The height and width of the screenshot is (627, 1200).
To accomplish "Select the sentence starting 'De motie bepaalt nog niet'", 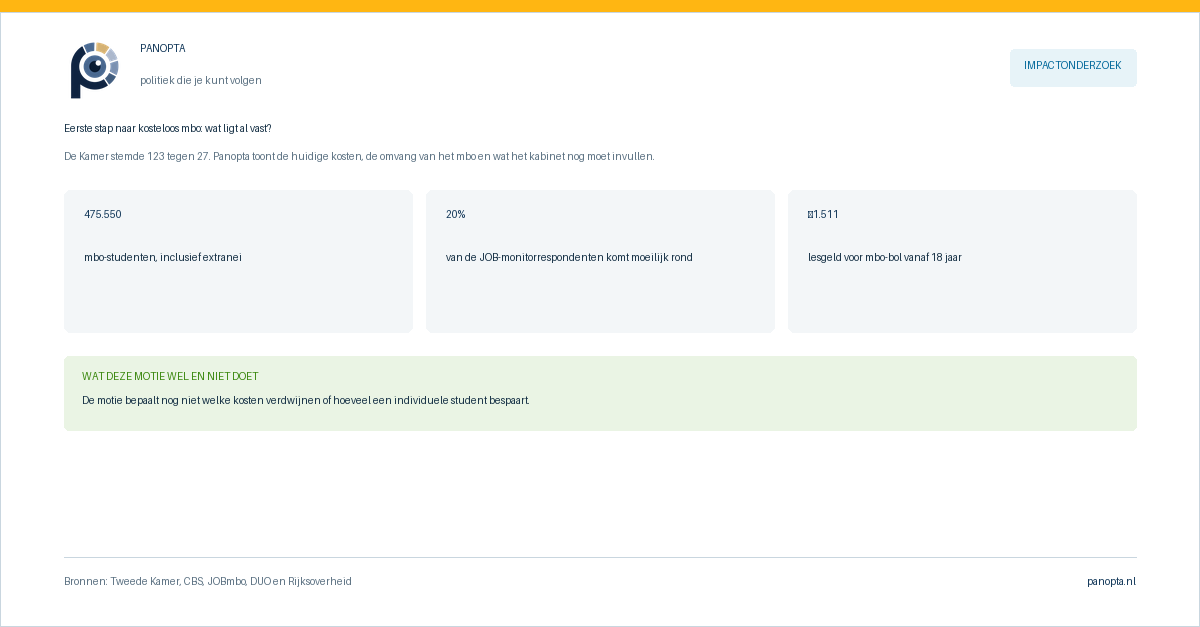I will click(x=306, y=400).
